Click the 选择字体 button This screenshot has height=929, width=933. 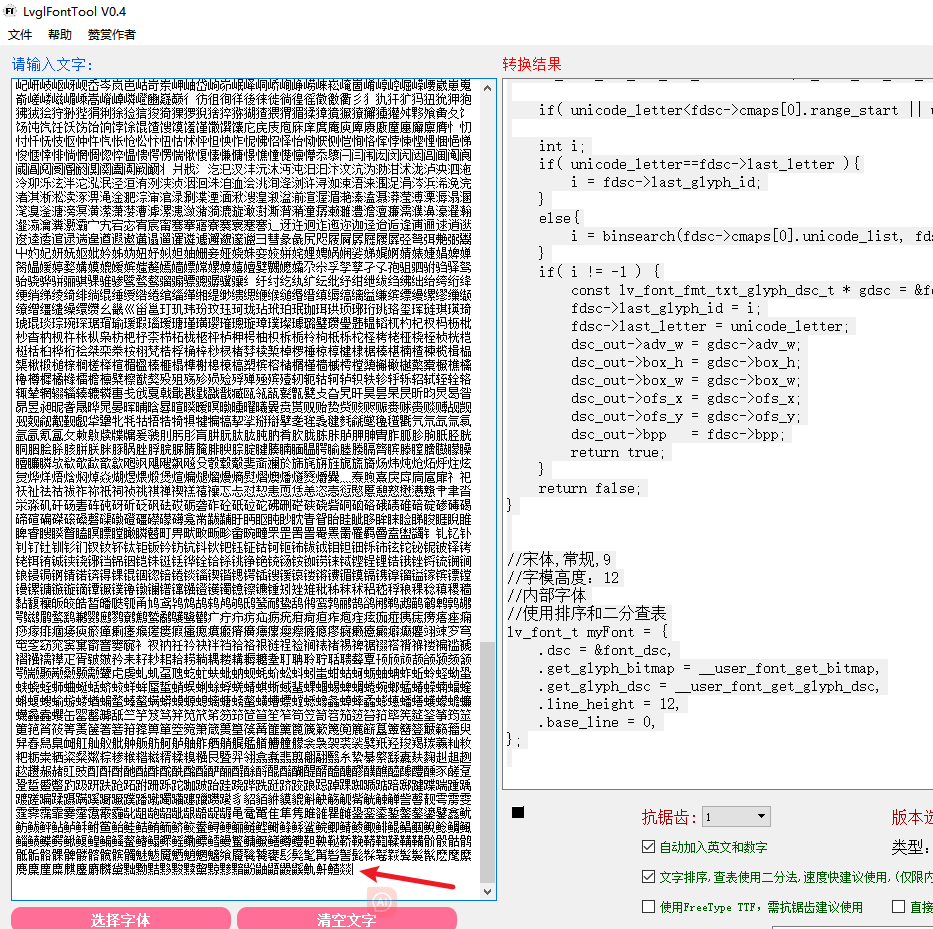tap(121, 918)
